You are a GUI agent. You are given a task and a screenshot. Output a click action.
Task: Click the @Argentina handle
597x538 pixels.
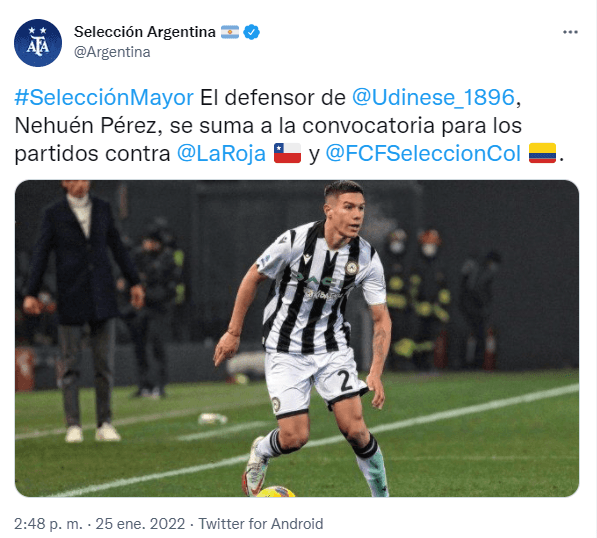(x=112, y=52)
